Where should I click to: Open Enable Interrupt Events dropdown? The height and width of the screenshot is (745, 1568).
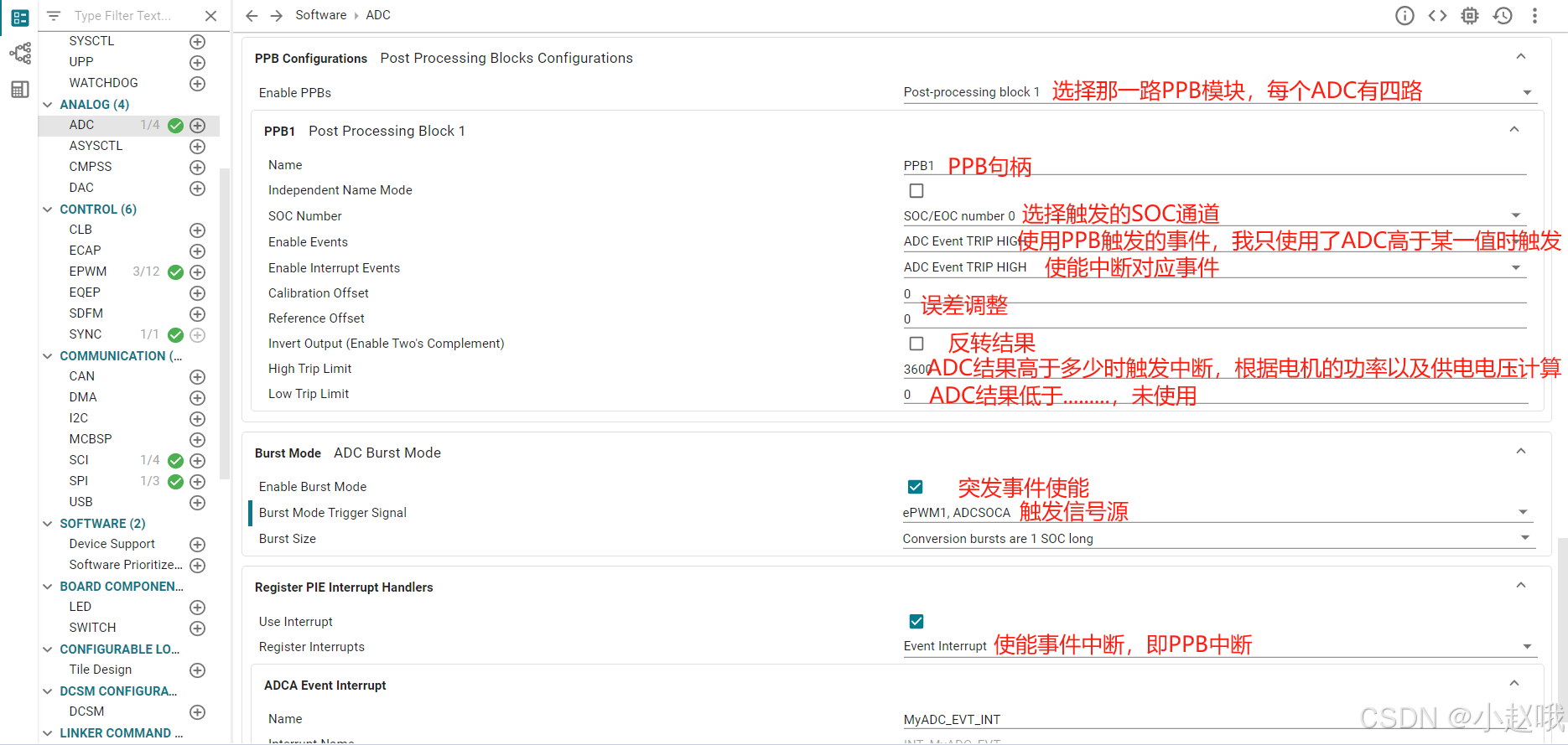click(x=1214, y=267)
